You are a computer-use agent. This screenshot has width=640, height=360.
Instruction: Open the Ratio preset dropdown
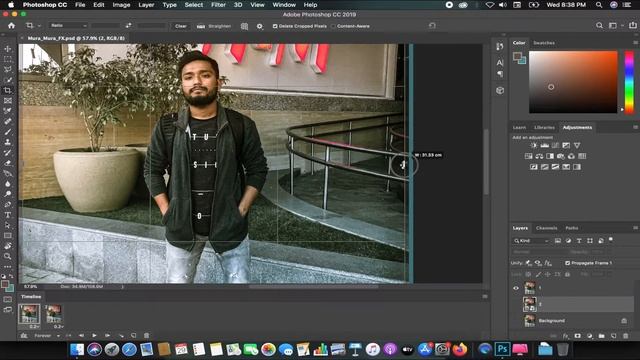click(x=68, y=26)
